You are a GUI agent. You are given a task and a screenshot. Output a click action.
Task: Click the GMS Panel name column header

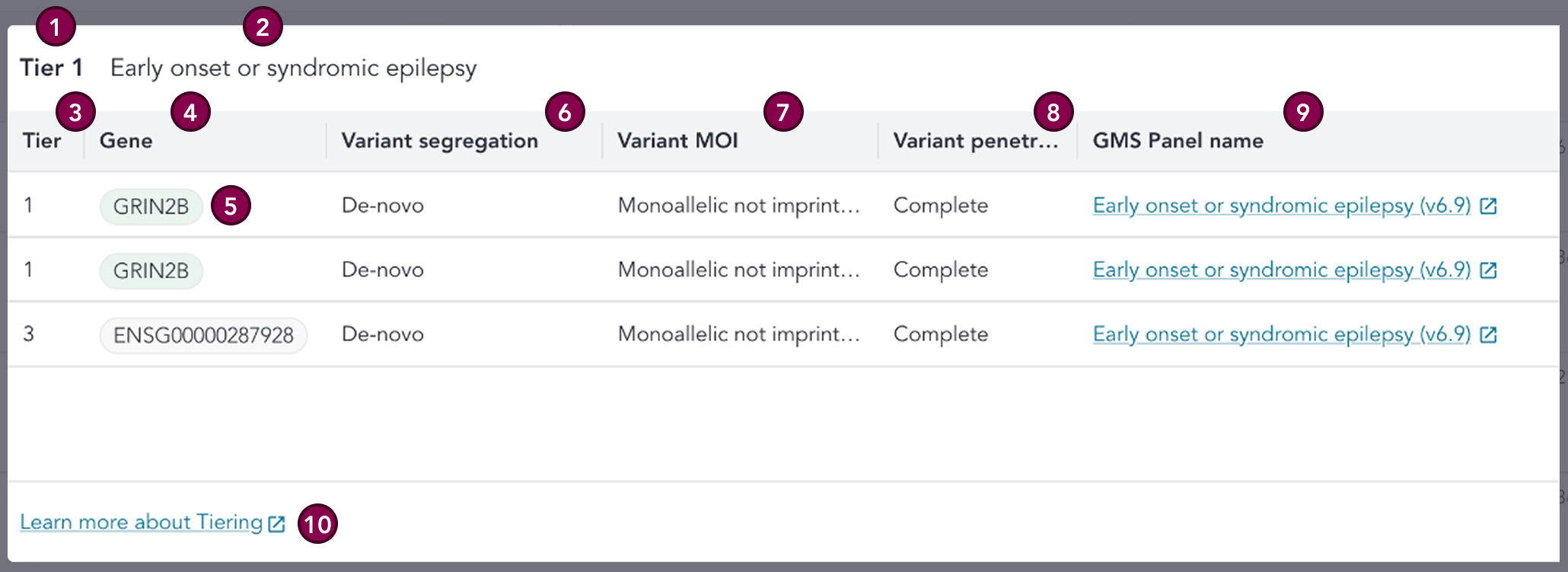click(x=1178, y=141)
